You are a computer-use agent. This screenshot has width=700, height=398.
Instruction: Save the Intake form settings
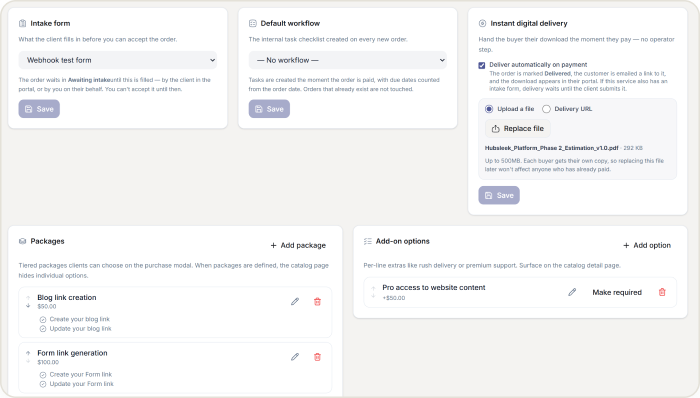click(x=39, y=109)
